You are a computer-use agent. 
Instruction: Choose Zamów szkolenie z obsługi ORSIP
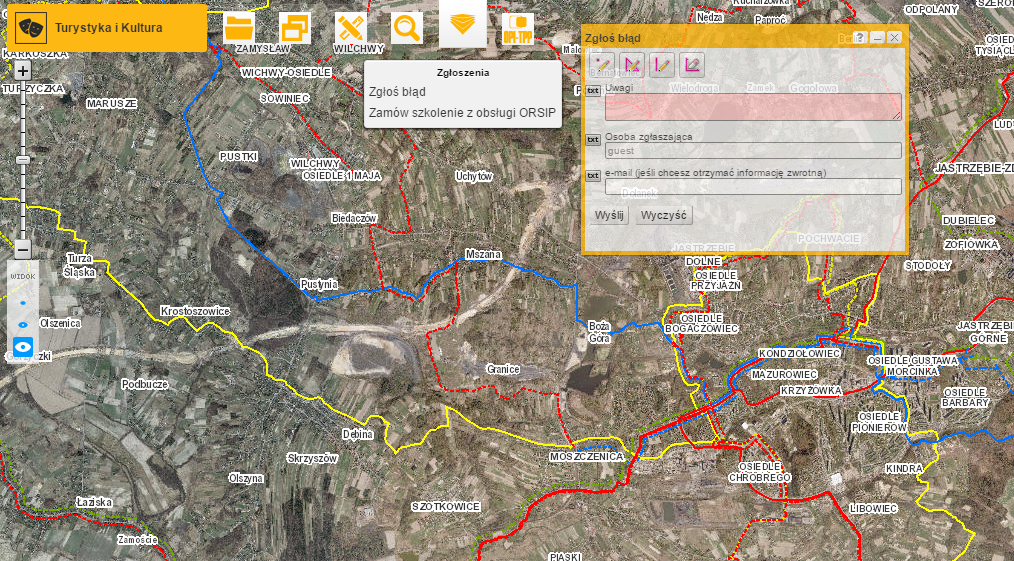(x=462, y=112)
